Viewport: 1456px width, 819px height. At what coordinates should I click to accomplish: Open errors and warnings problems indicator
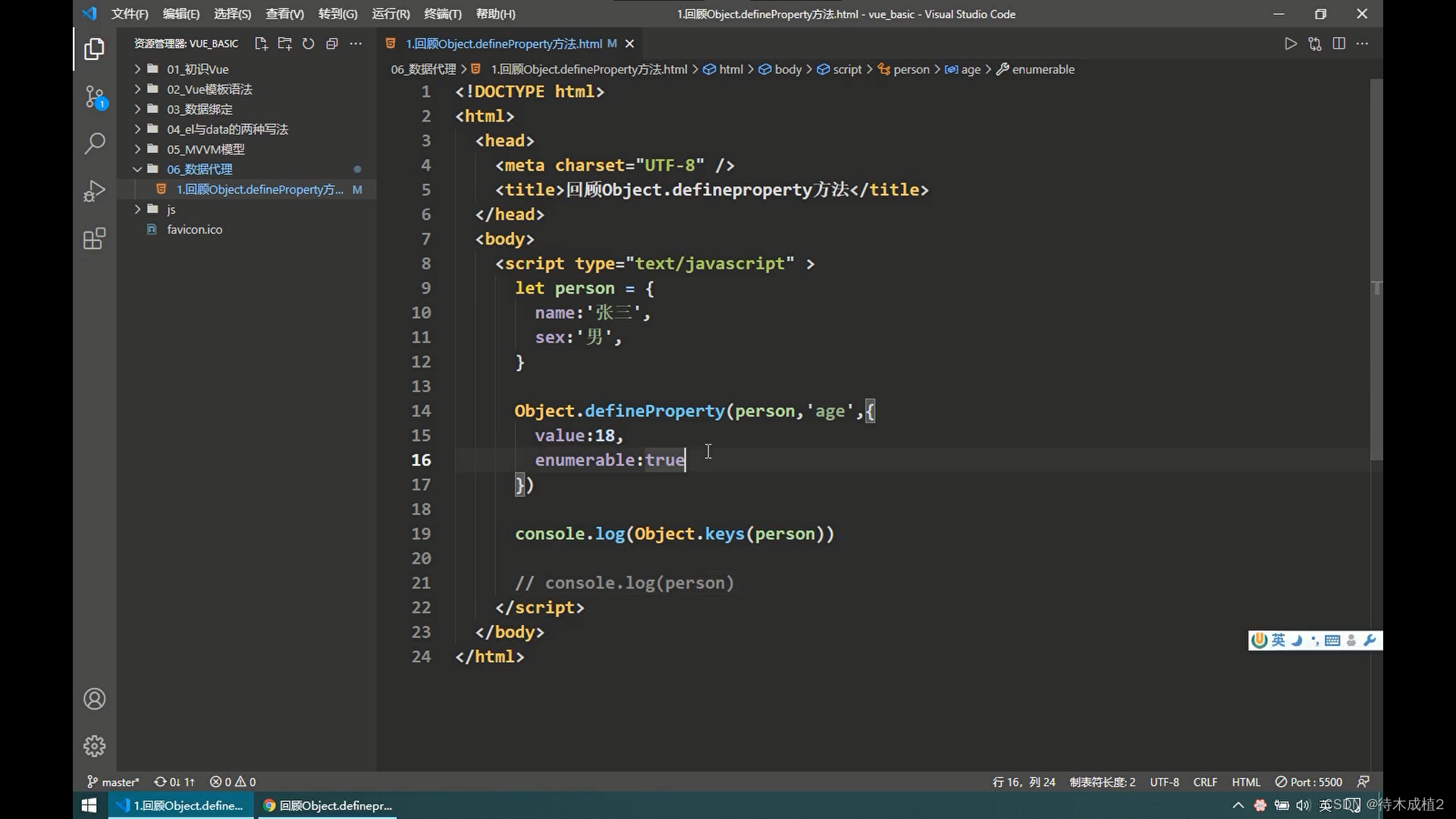pos(233,782)
